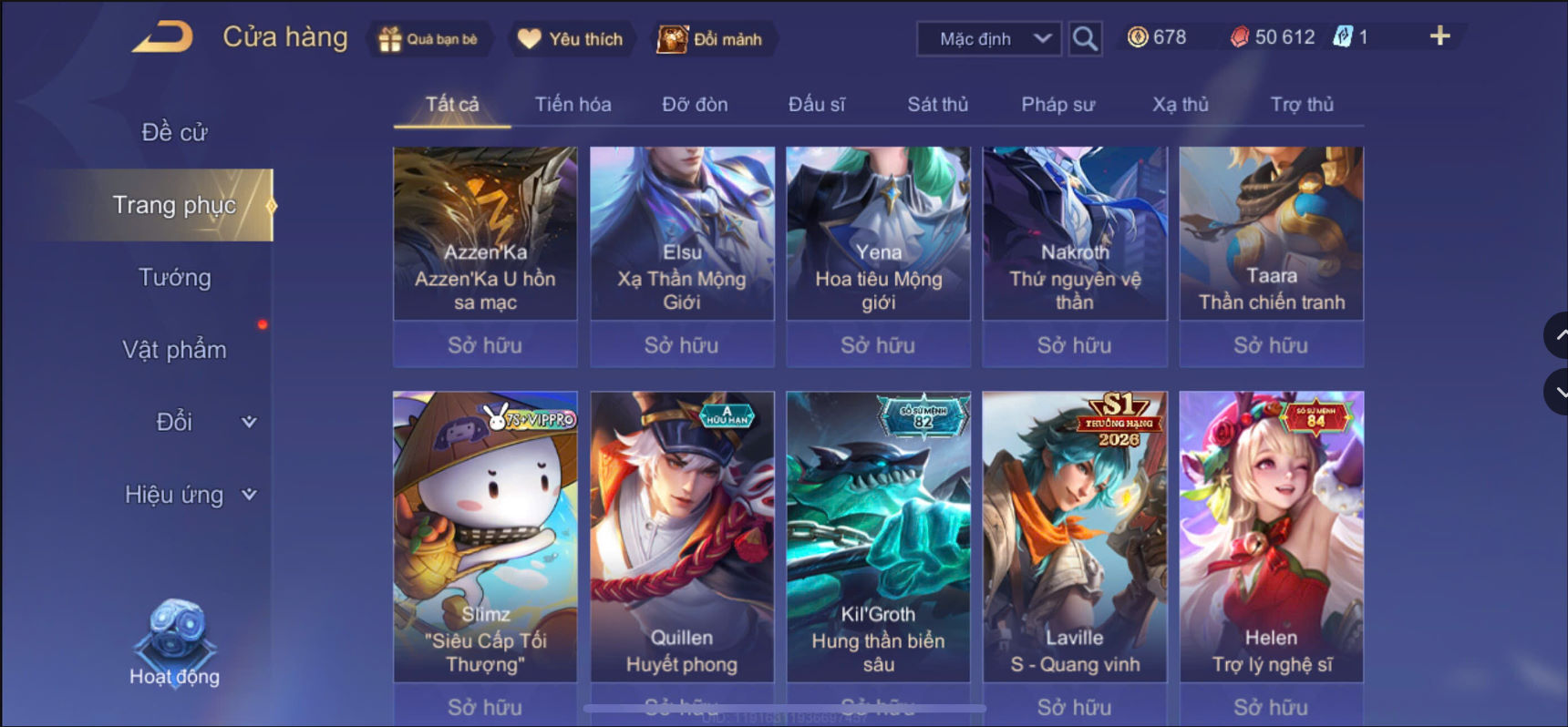Select Vật phẩm in the sidebar

[174, 350]
